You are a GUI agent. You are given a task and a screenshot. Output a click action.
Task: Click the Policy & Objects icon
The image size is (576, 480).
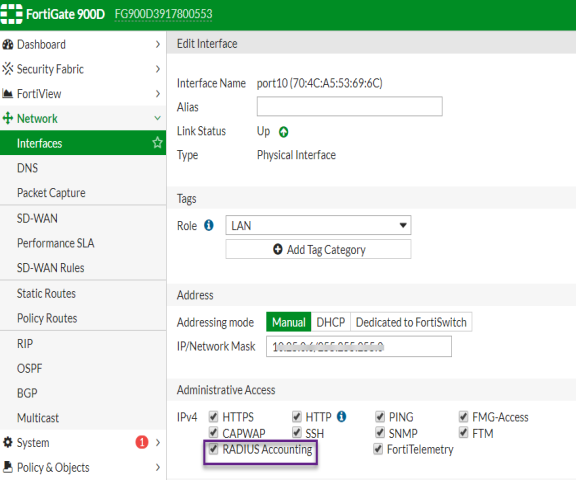coord(8,467)
